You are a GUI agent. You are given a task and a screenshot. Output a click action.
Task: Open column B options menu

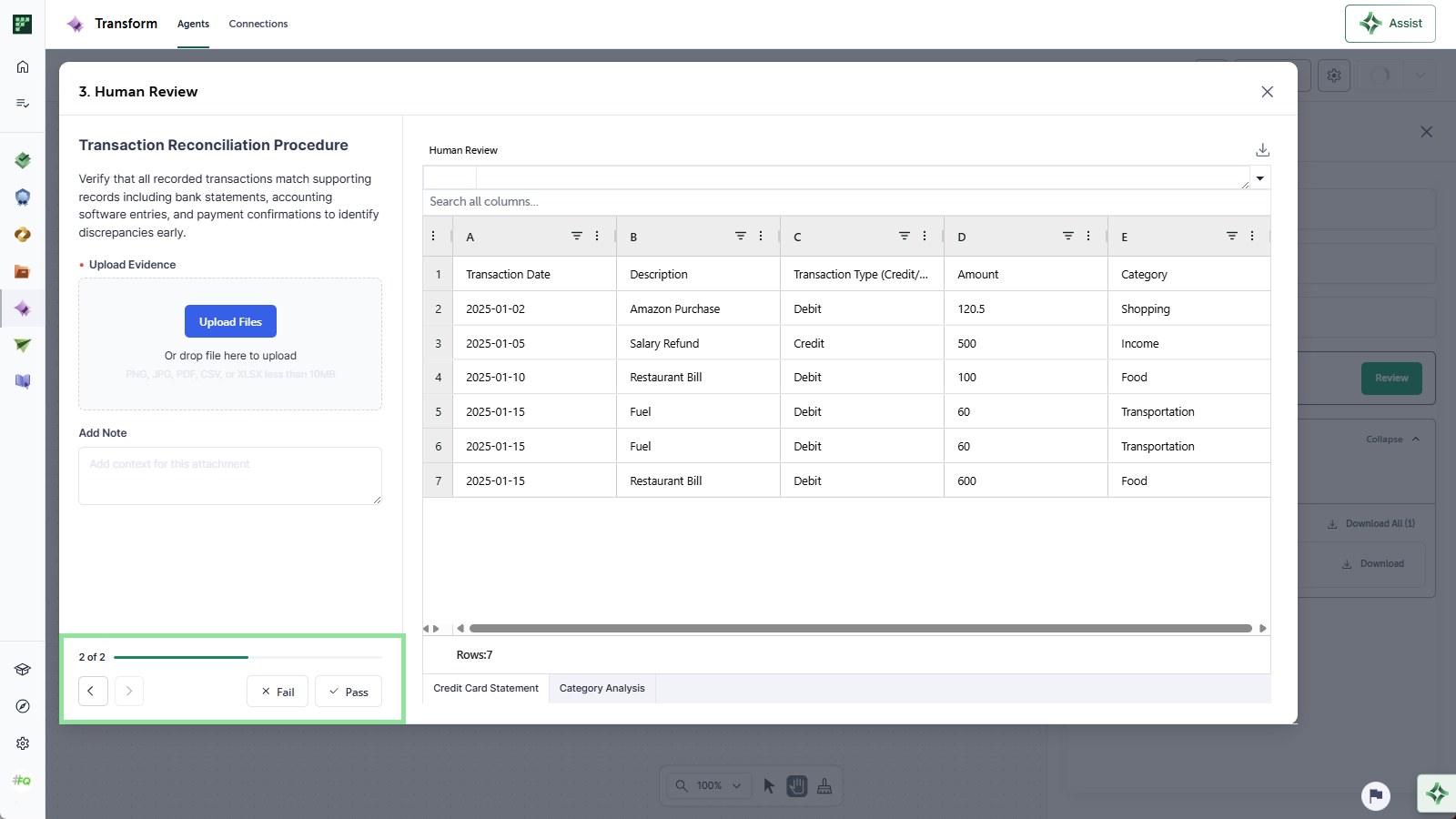[x=761, y=236]
